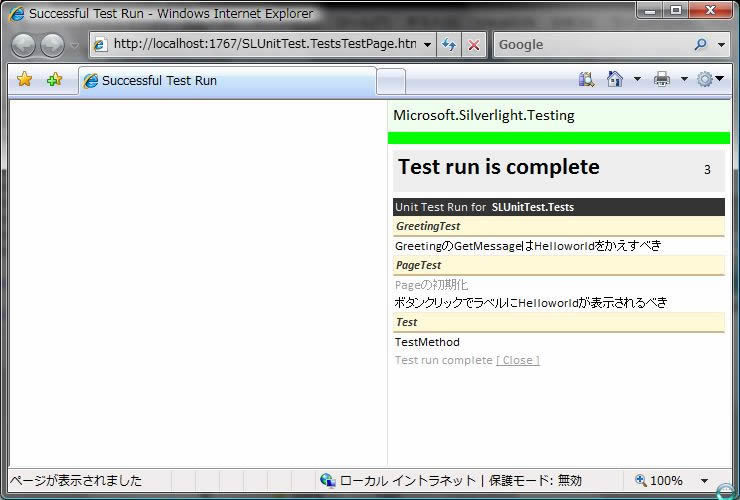Click into the Google search box
The width and height of the screenshot is (740, 500).
[593, 44]
